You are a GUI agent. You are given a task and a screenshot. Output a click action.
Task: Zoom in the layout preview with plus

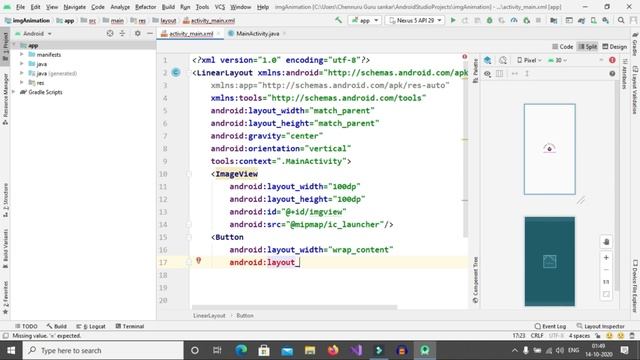[x=606, y=258]
